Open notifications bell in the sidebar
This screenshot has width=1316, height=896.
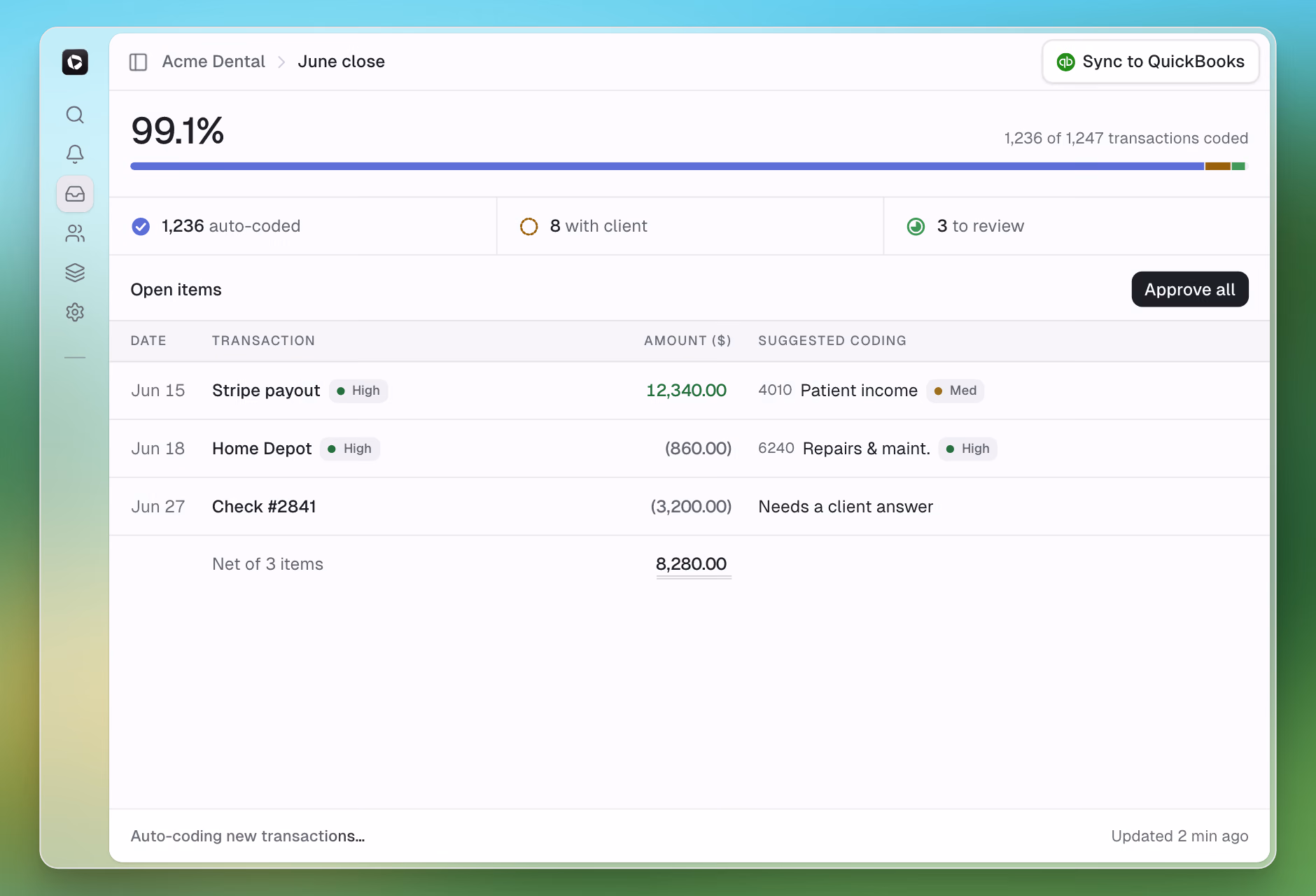[x=75, y=154]
